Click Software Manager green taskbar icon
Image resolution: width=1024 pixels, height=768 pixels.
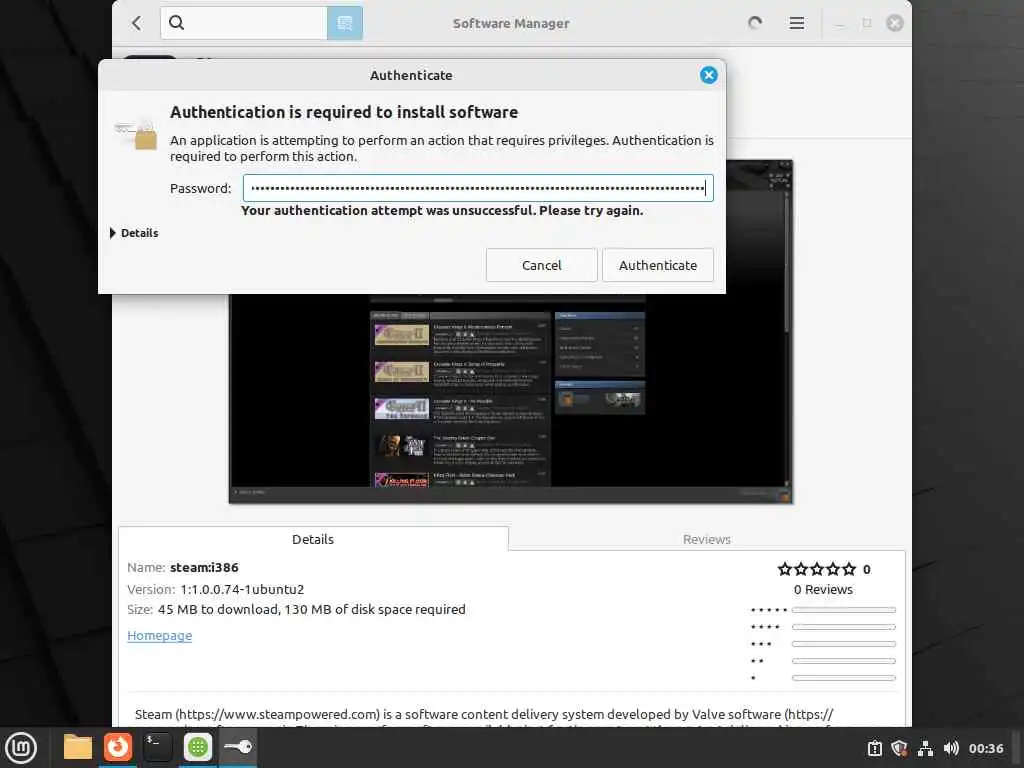pos(197,747)
